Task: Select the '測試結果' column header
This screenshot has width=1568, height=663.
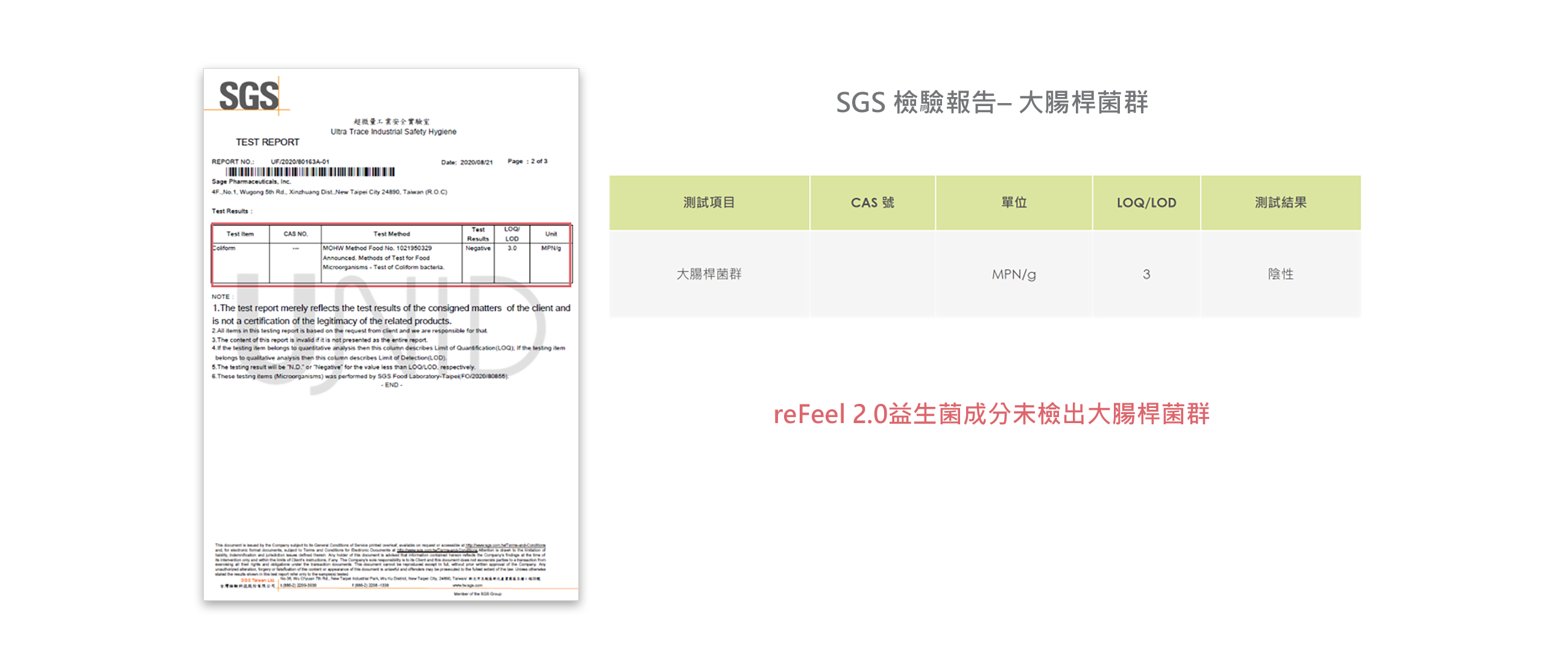Action: tap(1281, 203)
